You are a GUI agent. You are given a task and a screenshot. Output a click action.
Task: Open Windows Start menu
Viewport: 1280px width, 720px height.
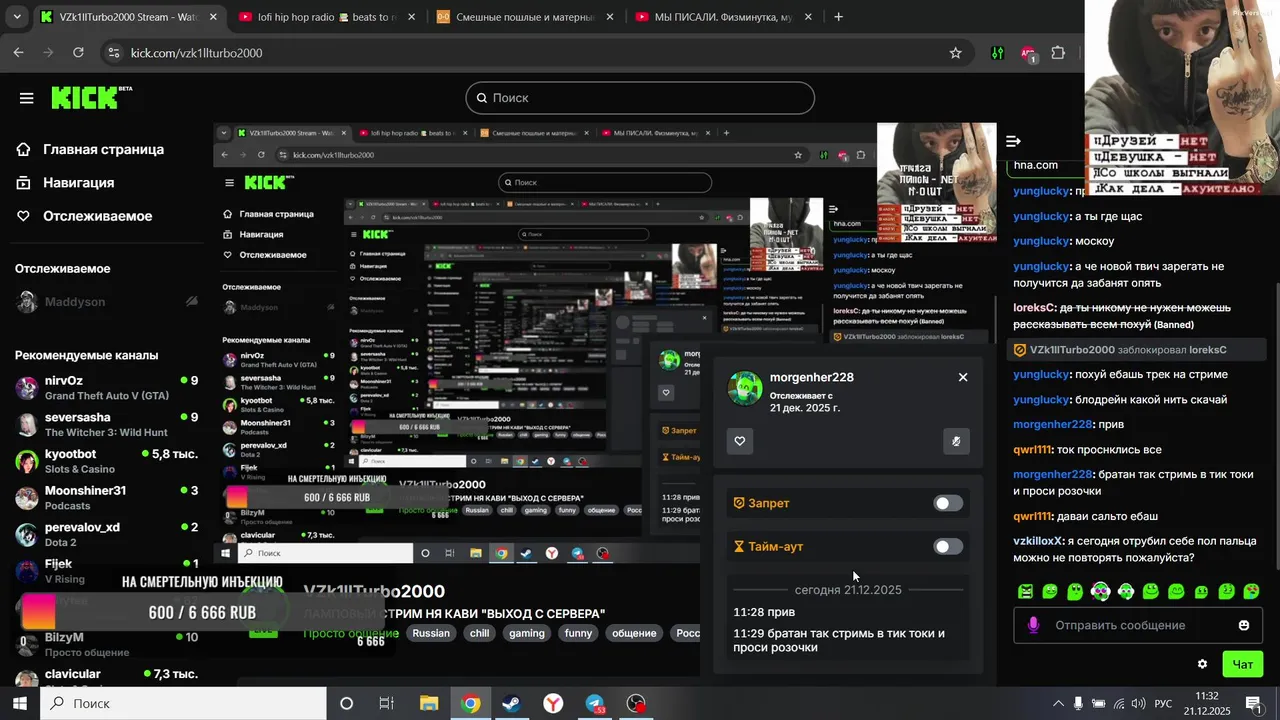19,703
